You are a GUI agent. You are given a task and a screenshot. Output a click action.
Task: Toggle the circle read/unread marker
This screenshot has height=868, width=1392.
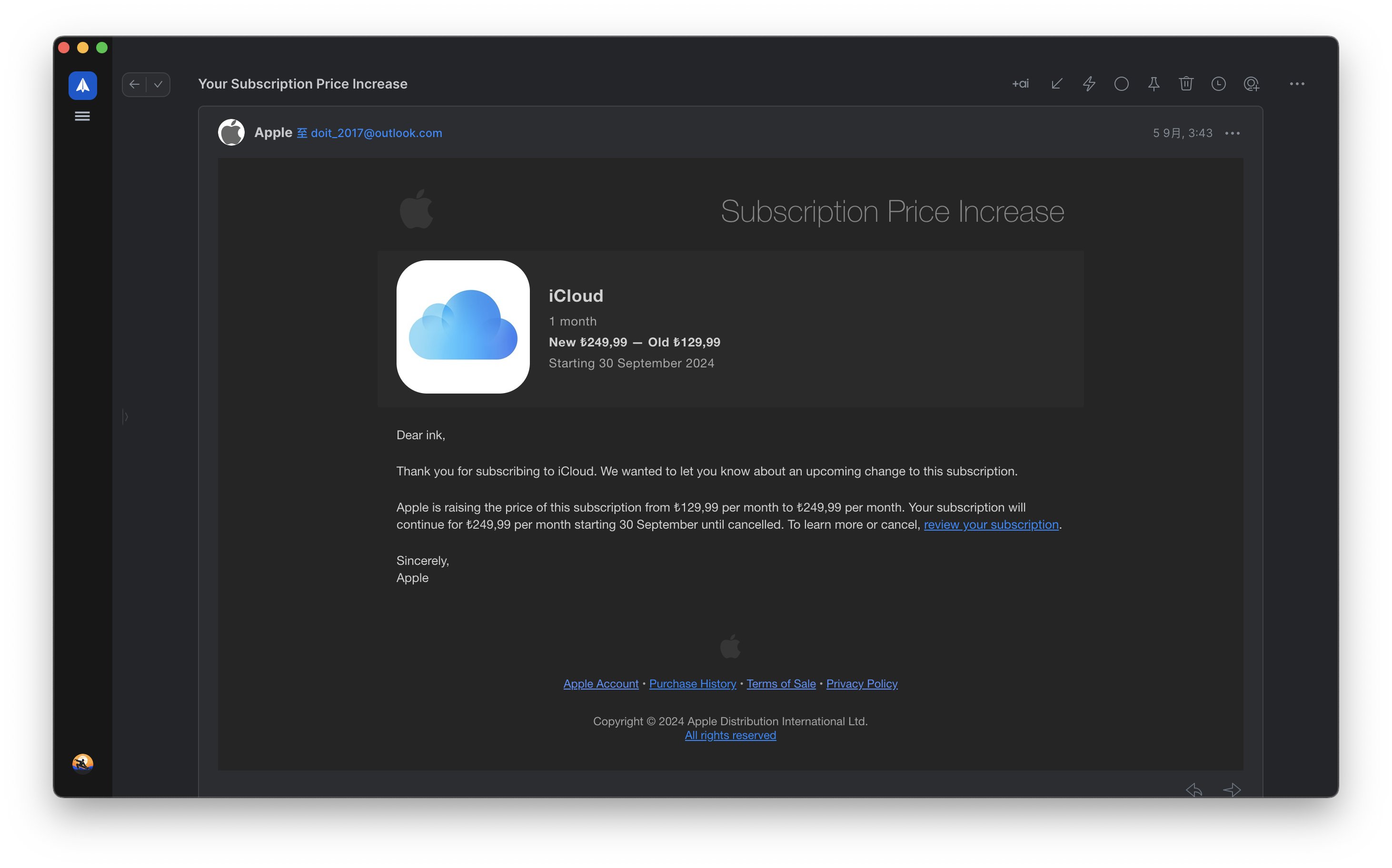(1121, 84)
